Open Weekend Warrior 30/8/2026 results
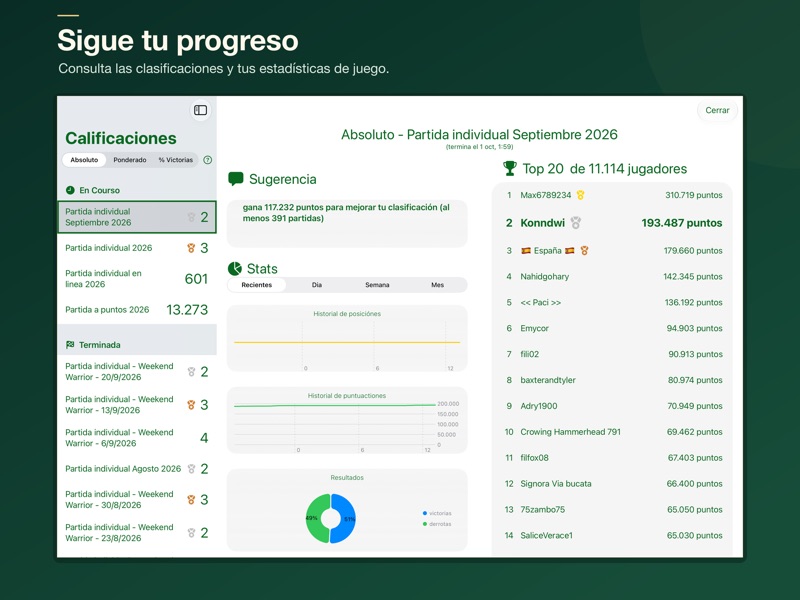Viewport: 800px width, 600px height. point(137,499)
